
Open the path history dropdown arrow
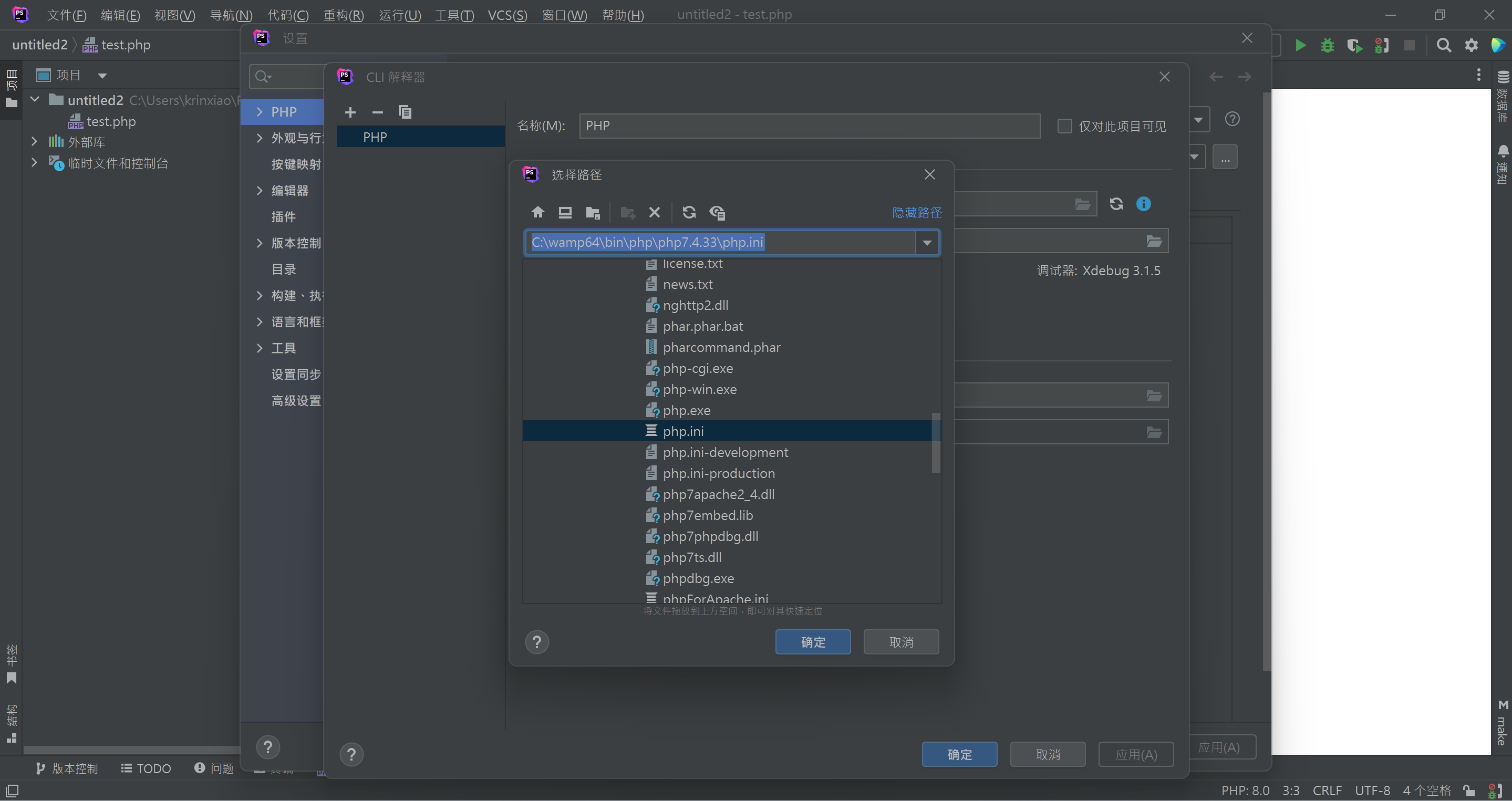pos(927,242)
